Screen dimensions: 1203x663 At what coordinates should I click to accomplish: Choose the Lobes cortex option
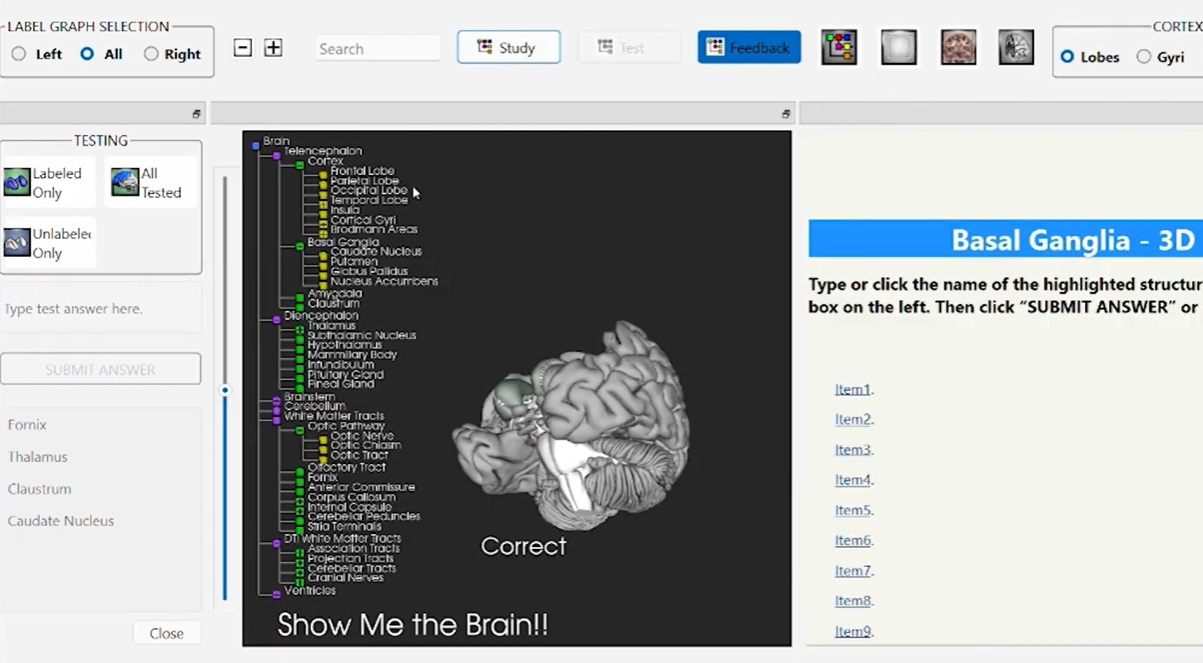(1067, 57)
